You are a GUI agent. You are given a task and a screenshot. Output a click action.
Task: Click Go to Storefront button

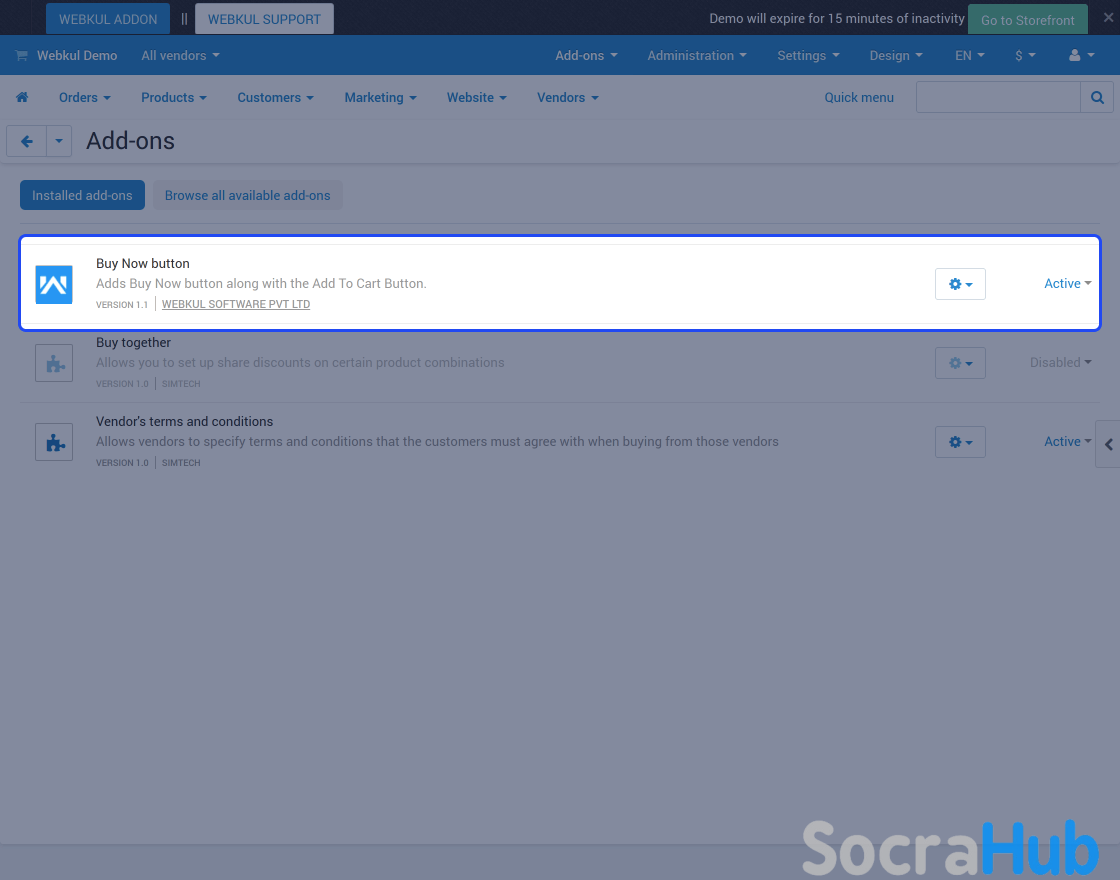pyautogui.click(x=1028, y=19)
